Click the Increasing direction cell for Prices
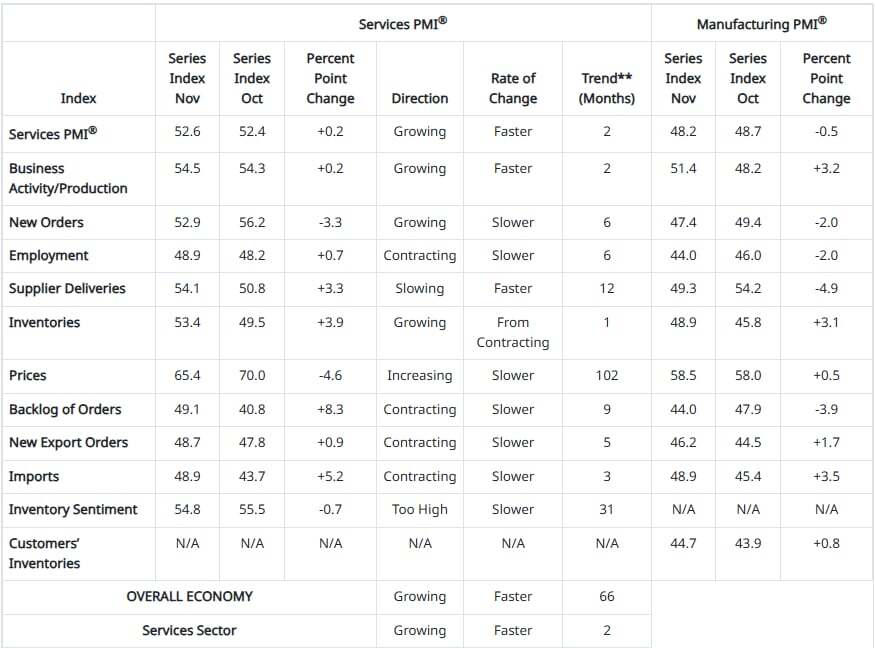Image resolution: width=875 pixels, height=648 pixels. tap(420, 375)
